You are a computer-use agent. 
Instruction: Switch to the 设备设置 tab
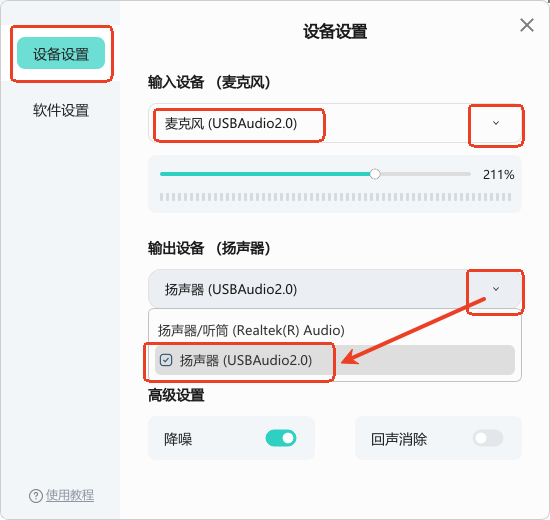61,53
